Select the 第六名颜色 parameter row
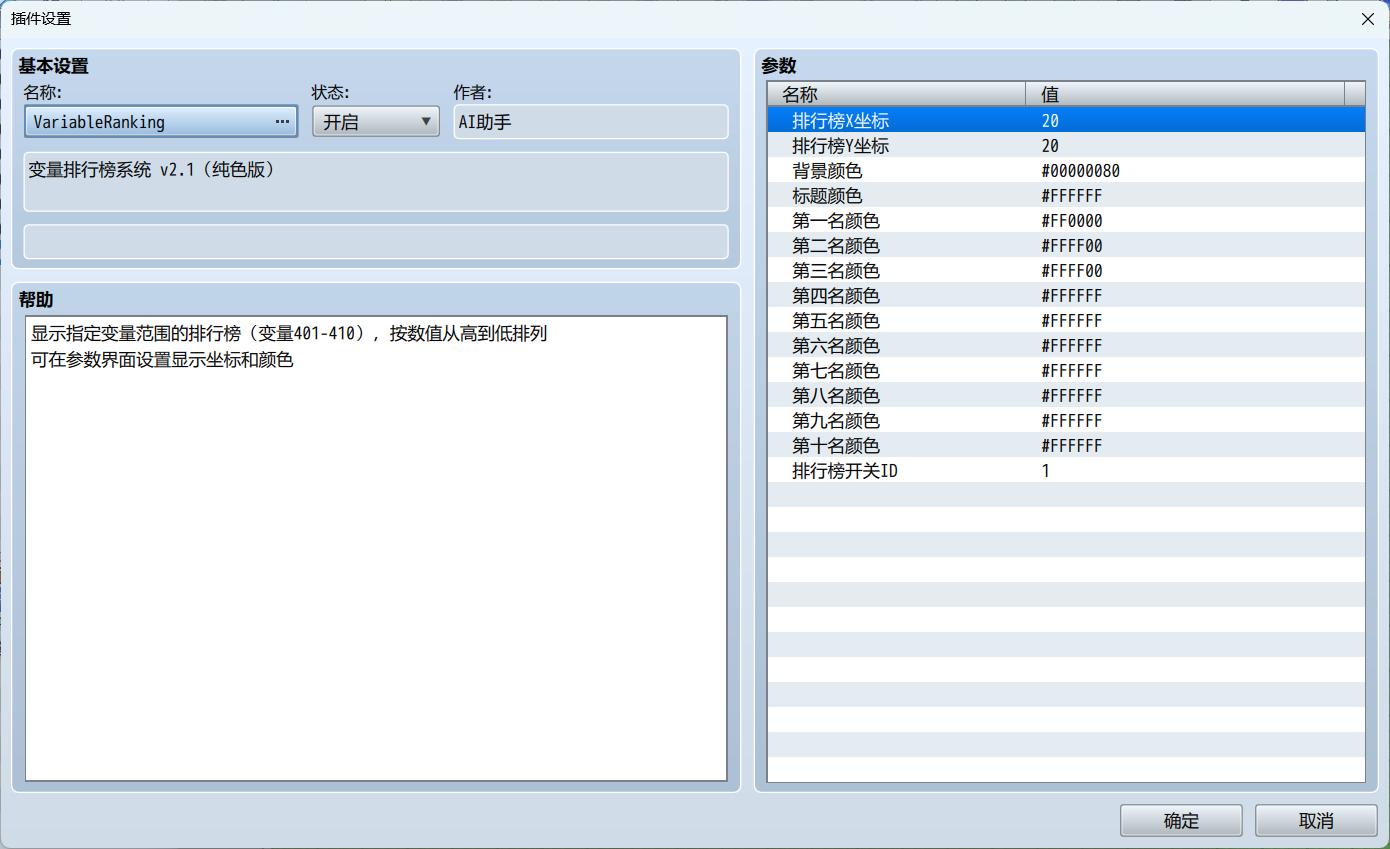1390x849 pixels. point(1067,345)
